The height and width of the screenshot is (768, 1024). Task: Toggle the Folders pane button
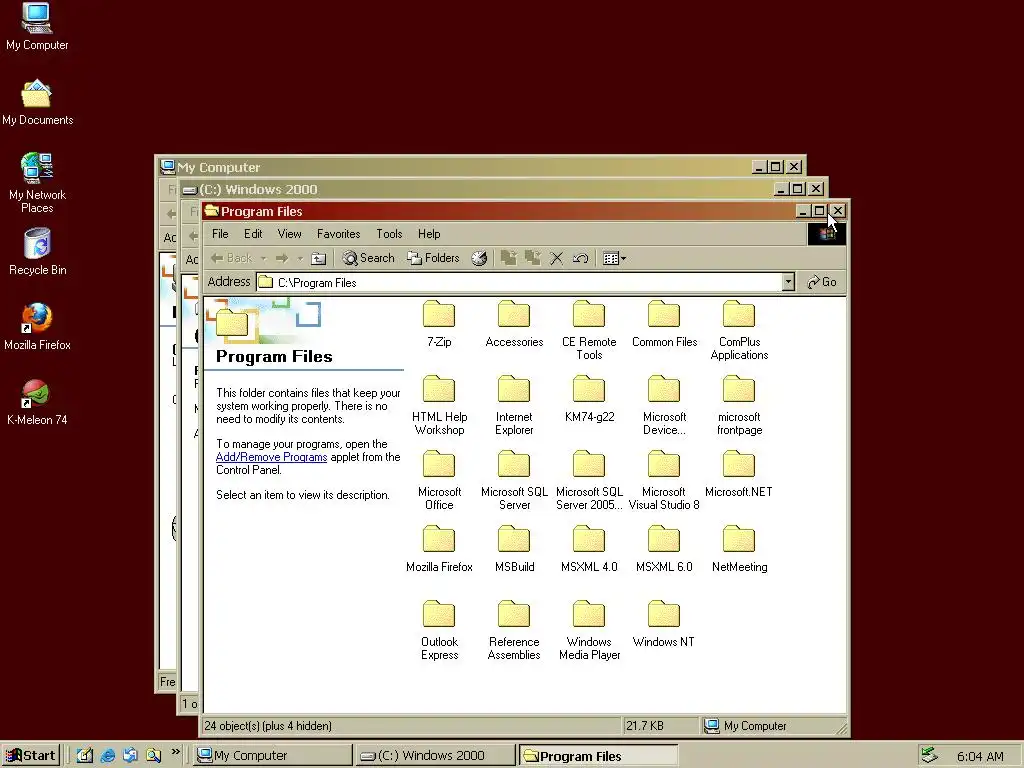434,259
